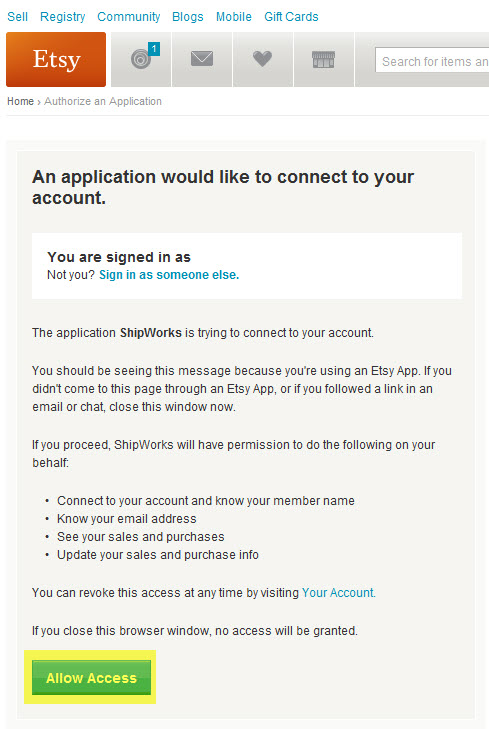This screenshot has width=489, height=729.
Task: Open favorites with the heart icon
Action: (262, 59)
